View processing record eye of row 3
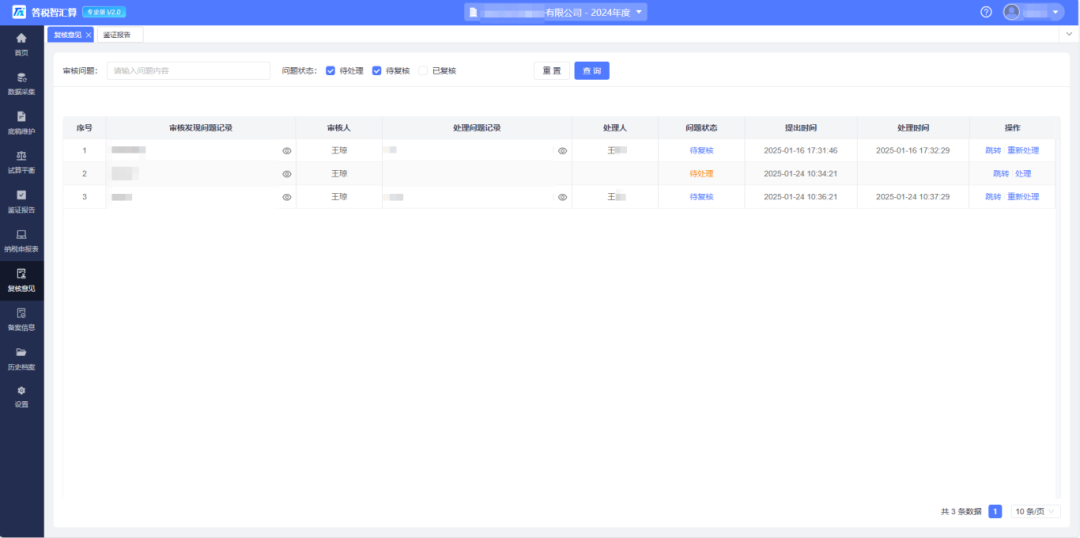This screenshot has width=1080, height=538. pos(563,197)
